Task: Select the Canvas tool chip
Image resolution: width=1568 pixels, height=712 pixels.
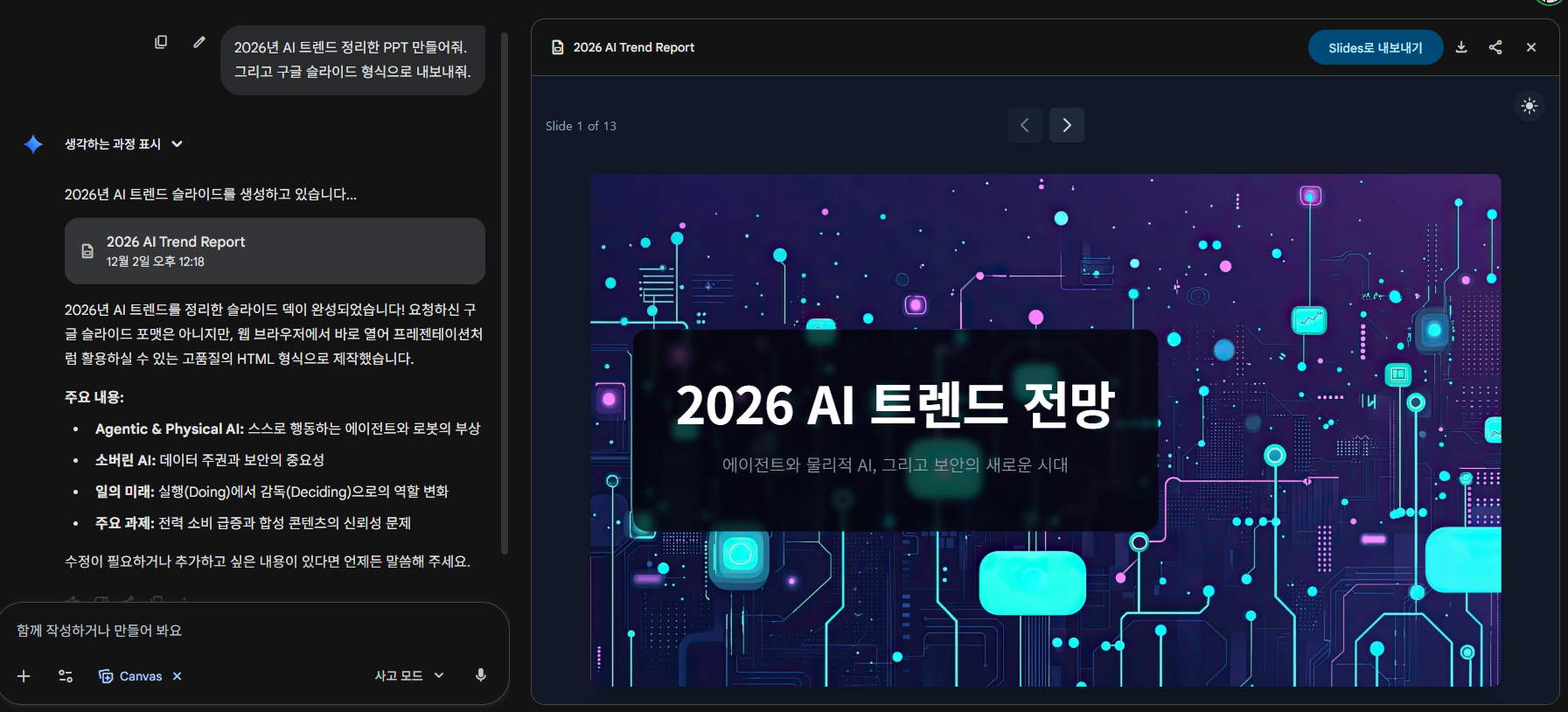Action: pyautogui.click(x=130, y=676)
